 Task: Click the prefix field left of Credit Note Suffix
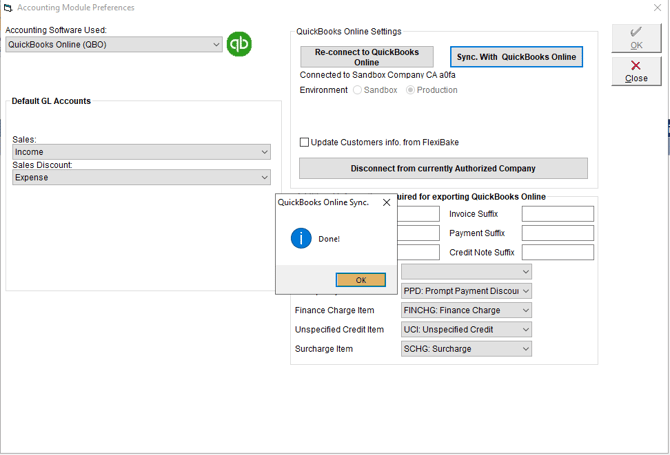(418, 252)
